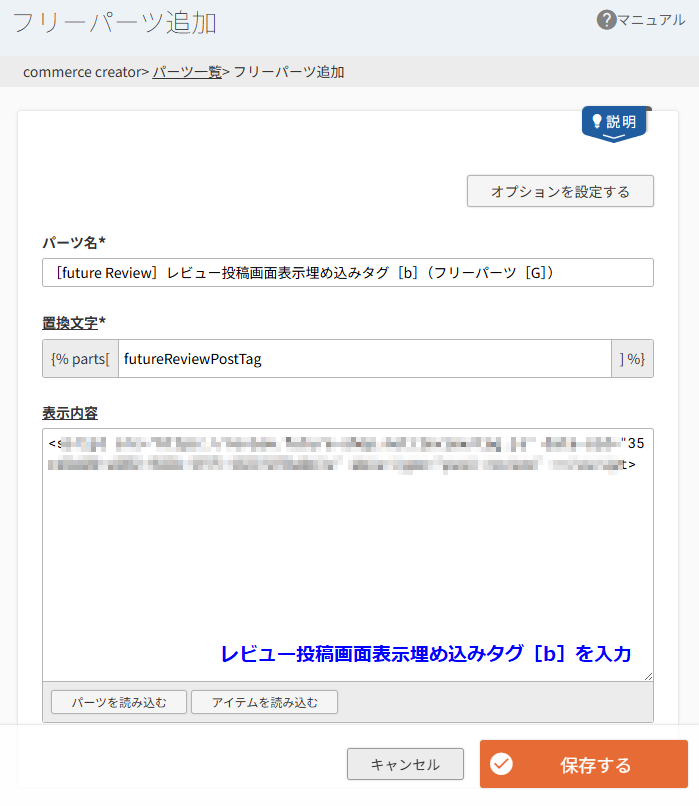
Task: Click the {% parts[ prefix box
Action: pyautogui.click(x=80, y=359)
